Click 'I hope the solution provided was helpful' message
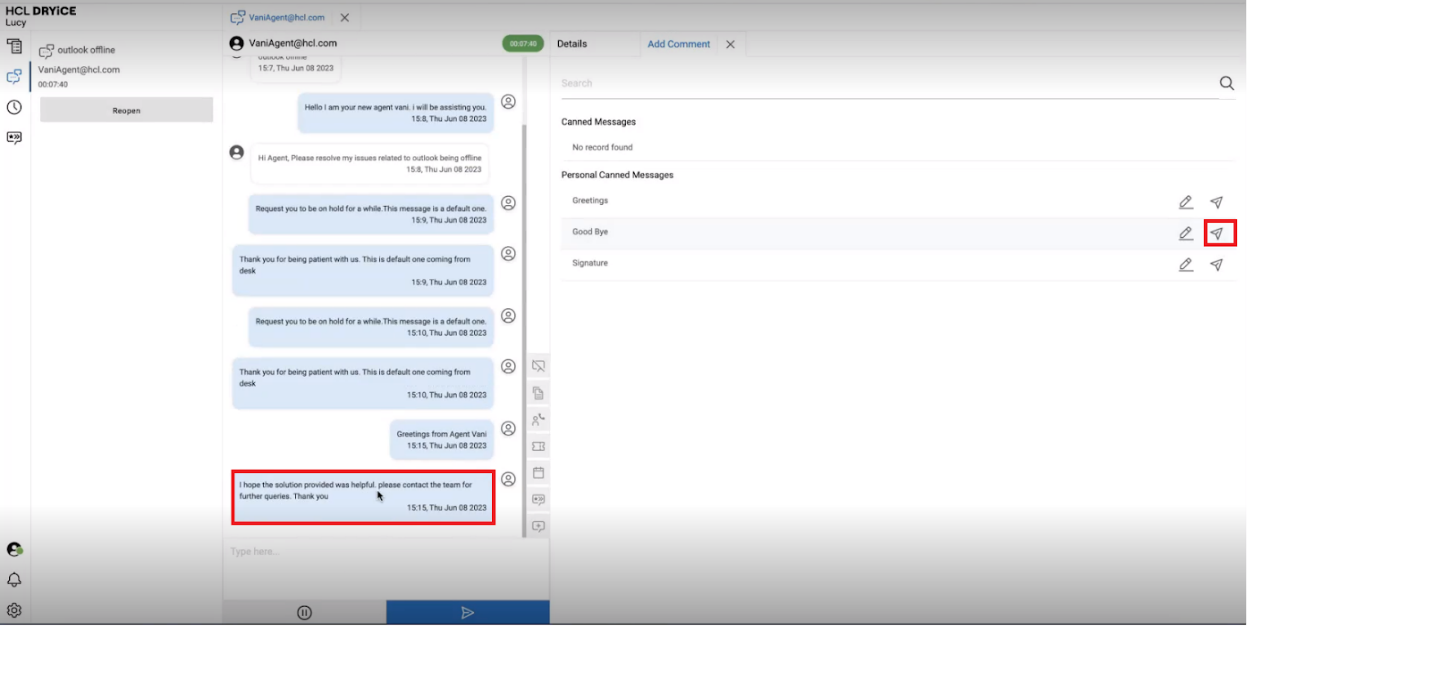1431x679 pixels. point(363,497)
